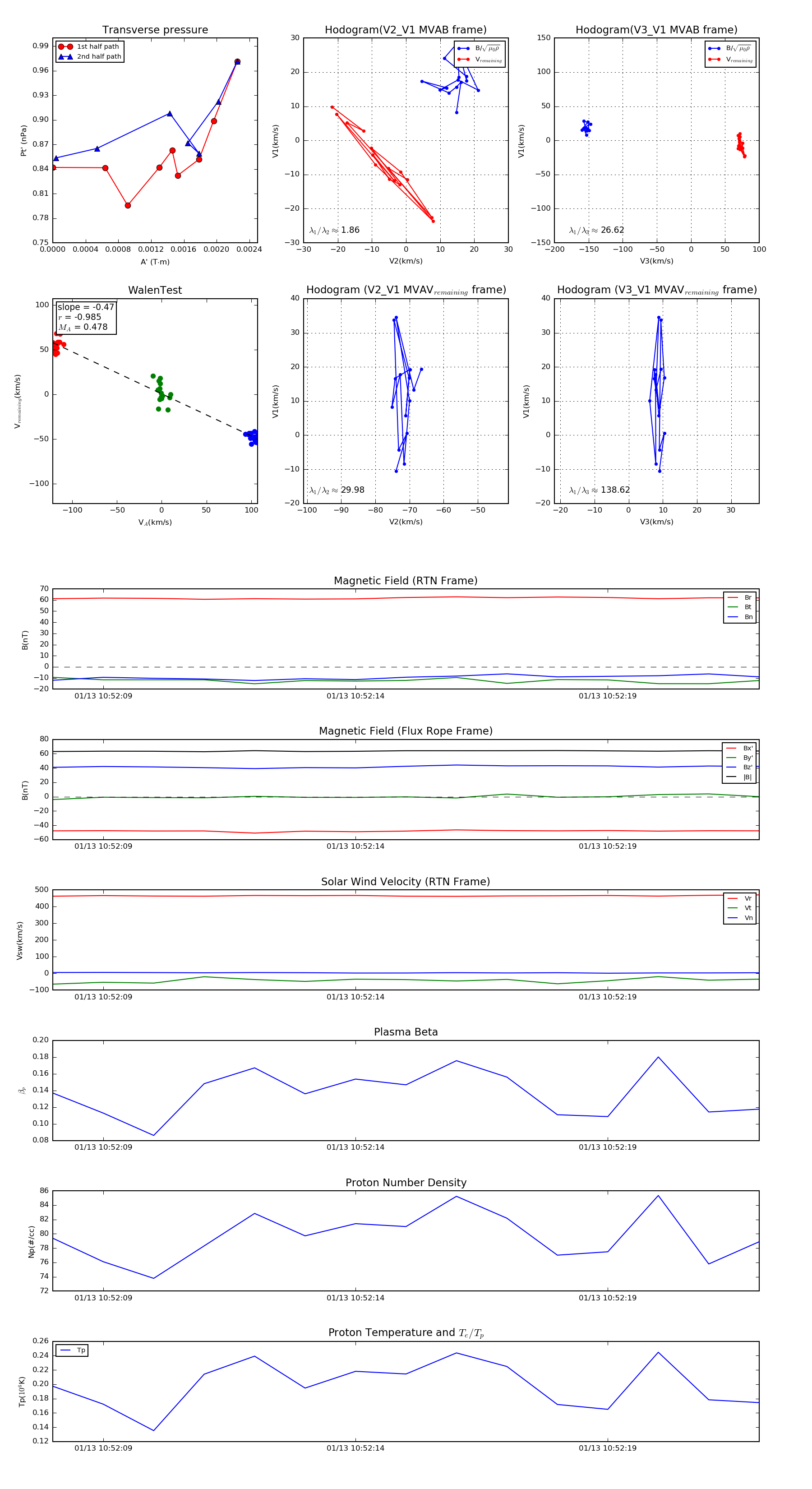Click the 'Magnetic Field (Flux Rope Frame)' title
Image resolution: width=812 pixels, height=1489 pixels.
coord(406,731)
